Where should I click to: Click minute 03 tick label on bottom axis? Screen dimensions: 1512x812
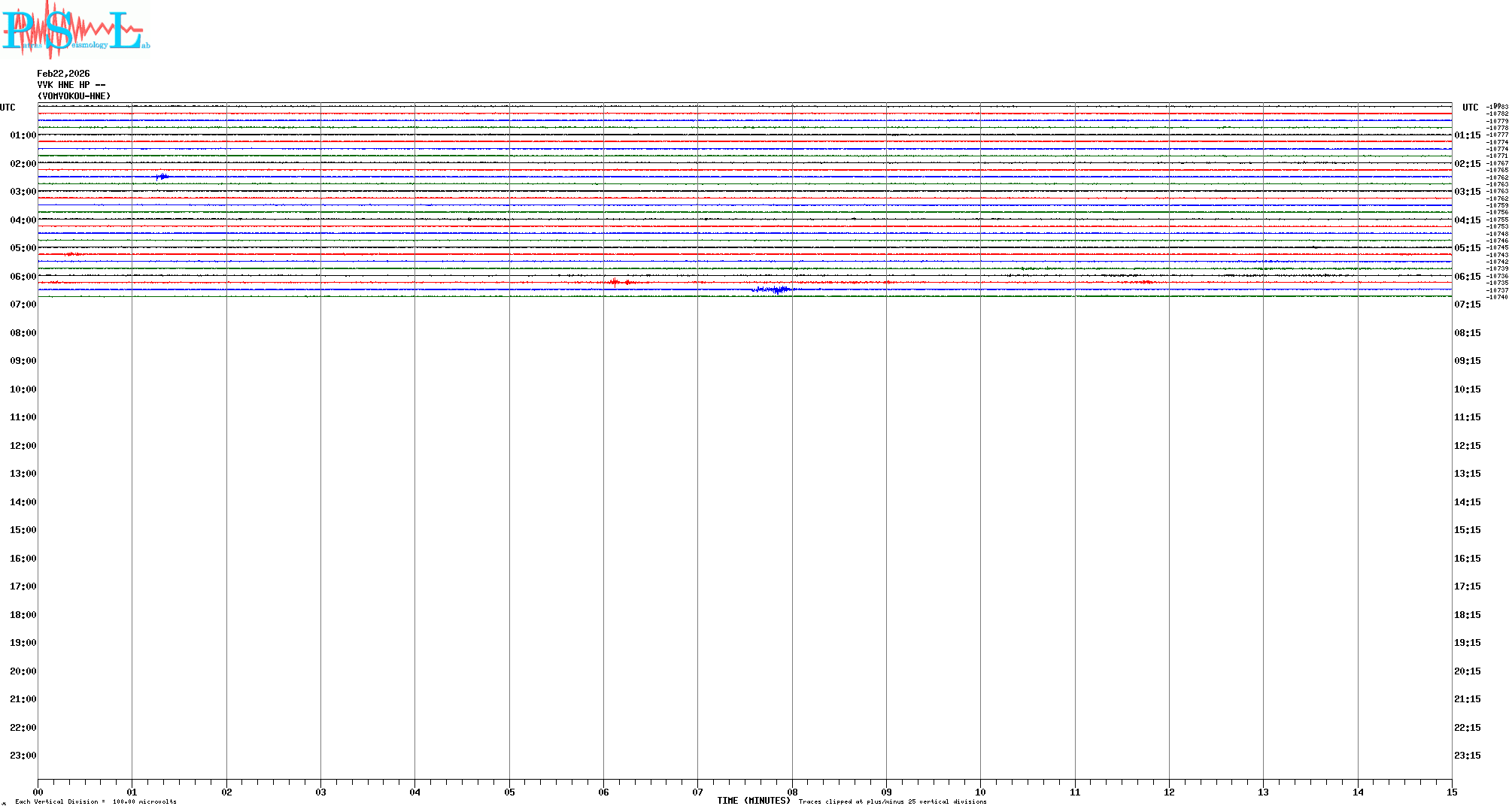point(320,792)
